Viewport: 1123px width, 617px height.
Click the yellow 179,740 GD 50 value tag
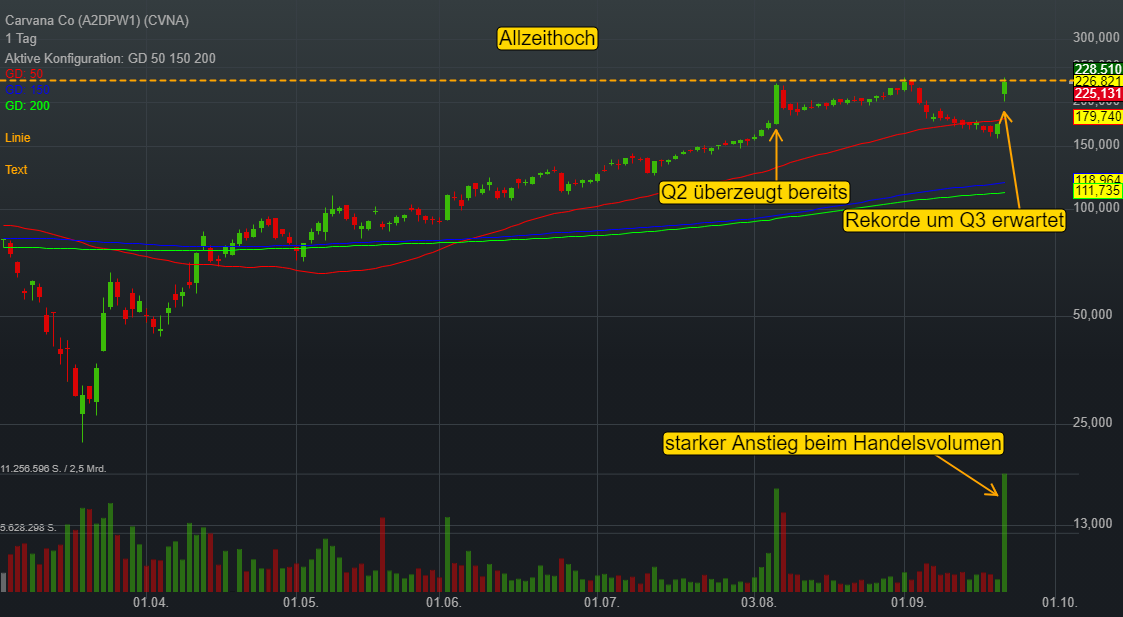click(x=1097, y=116)
